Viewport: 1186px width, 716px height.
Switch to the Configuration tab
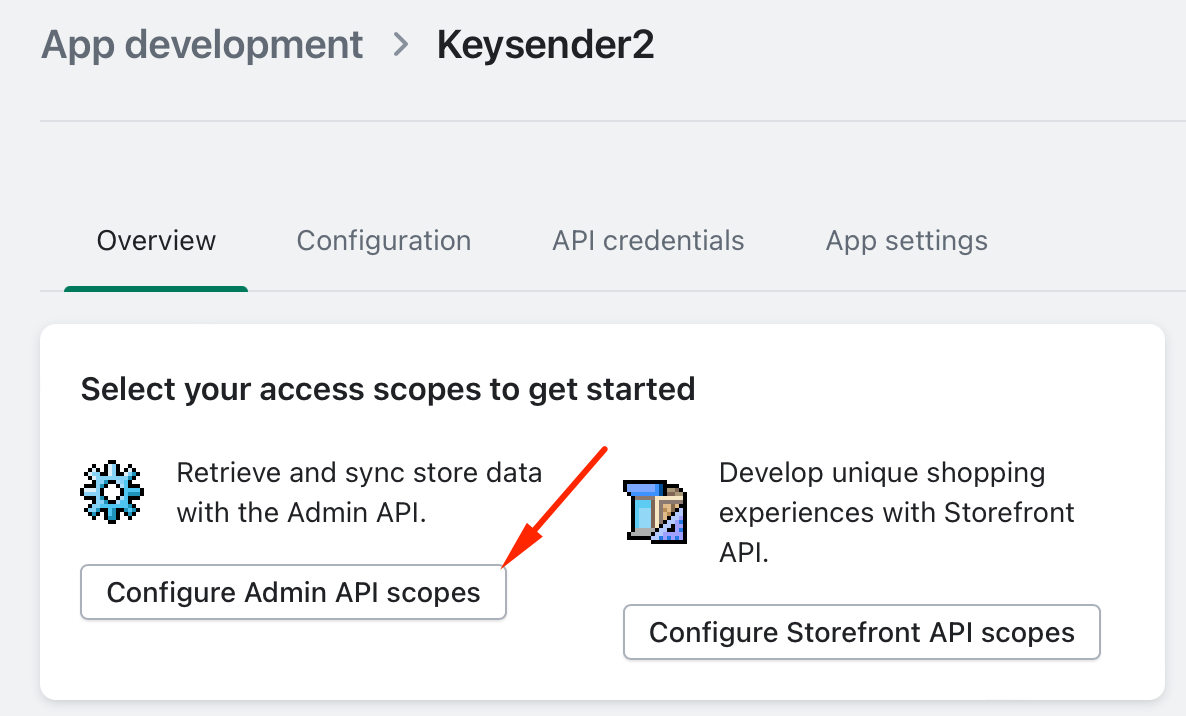point(383,240)
